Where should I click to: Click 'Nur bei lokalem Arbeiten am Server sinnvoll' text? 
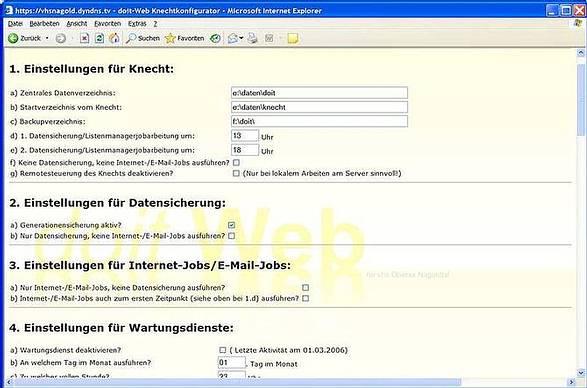(x=322, y=173)
